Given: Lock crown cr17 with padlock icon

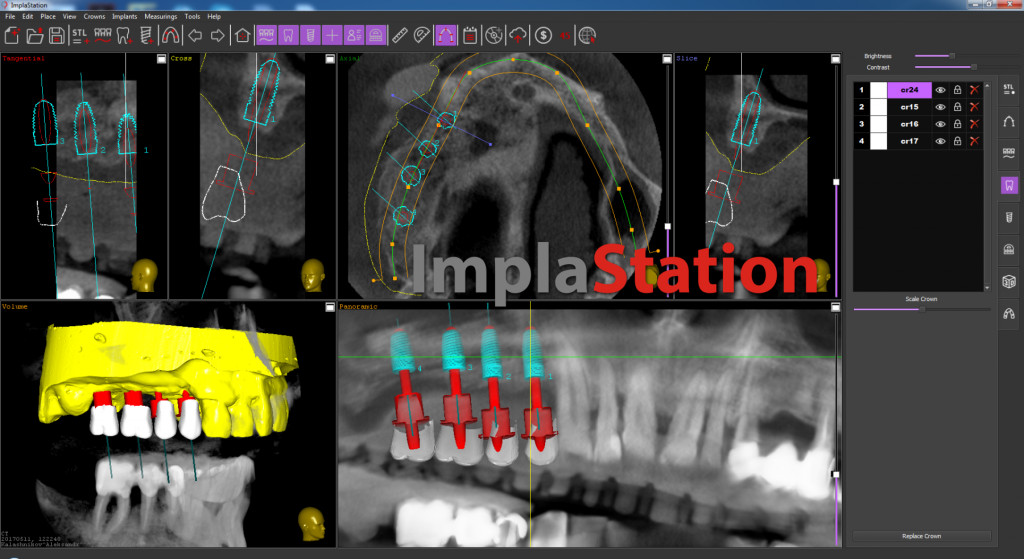Looking at the screenshot, I should 957,141.
